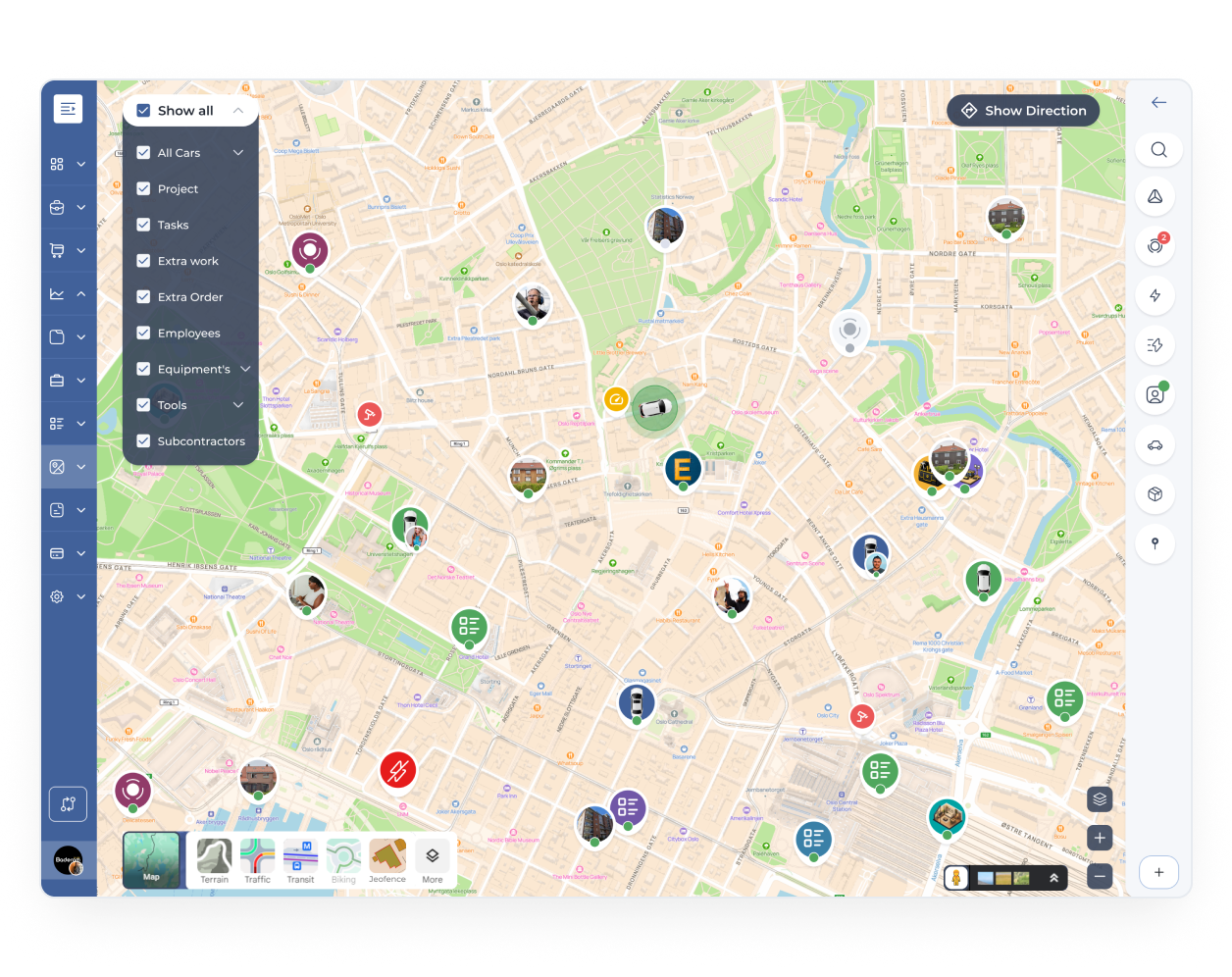Open the briefcase sidebar icon
1232x977 pixels.
coord(57,380)
